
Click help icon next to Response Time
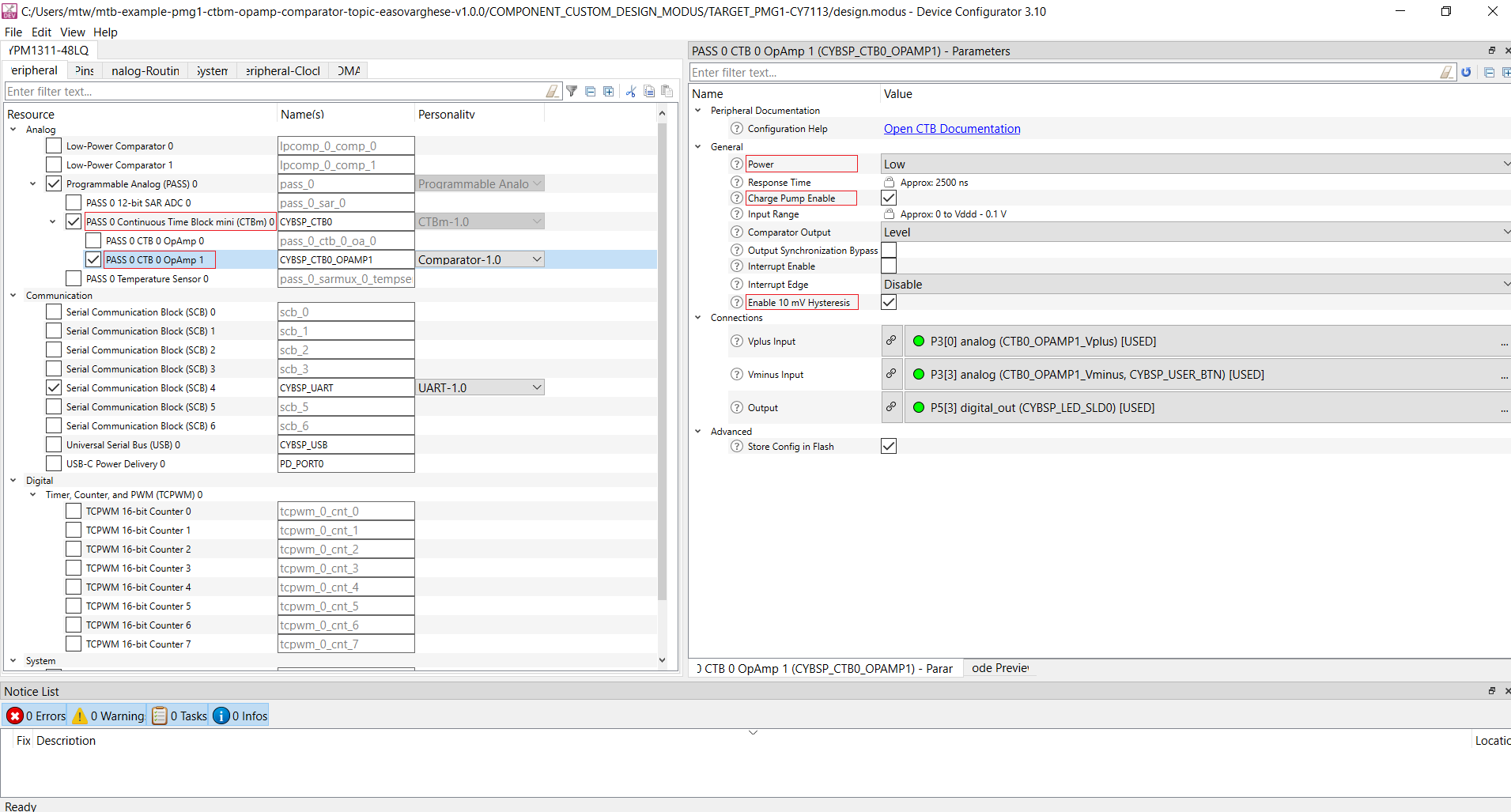[737, 182]
